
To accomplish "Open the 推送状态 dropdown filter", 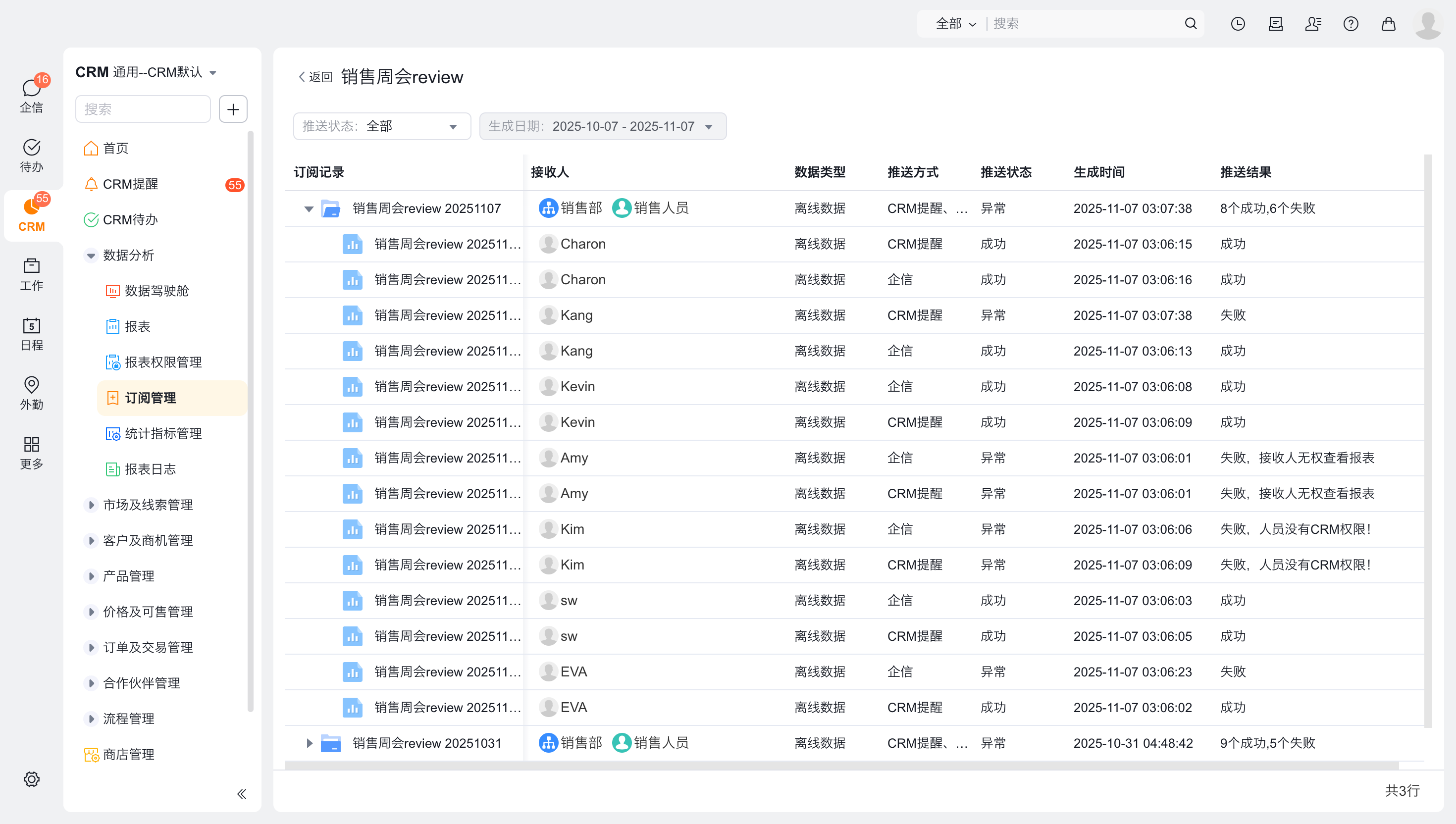I will pyautogui.click(x=381, y=126).
